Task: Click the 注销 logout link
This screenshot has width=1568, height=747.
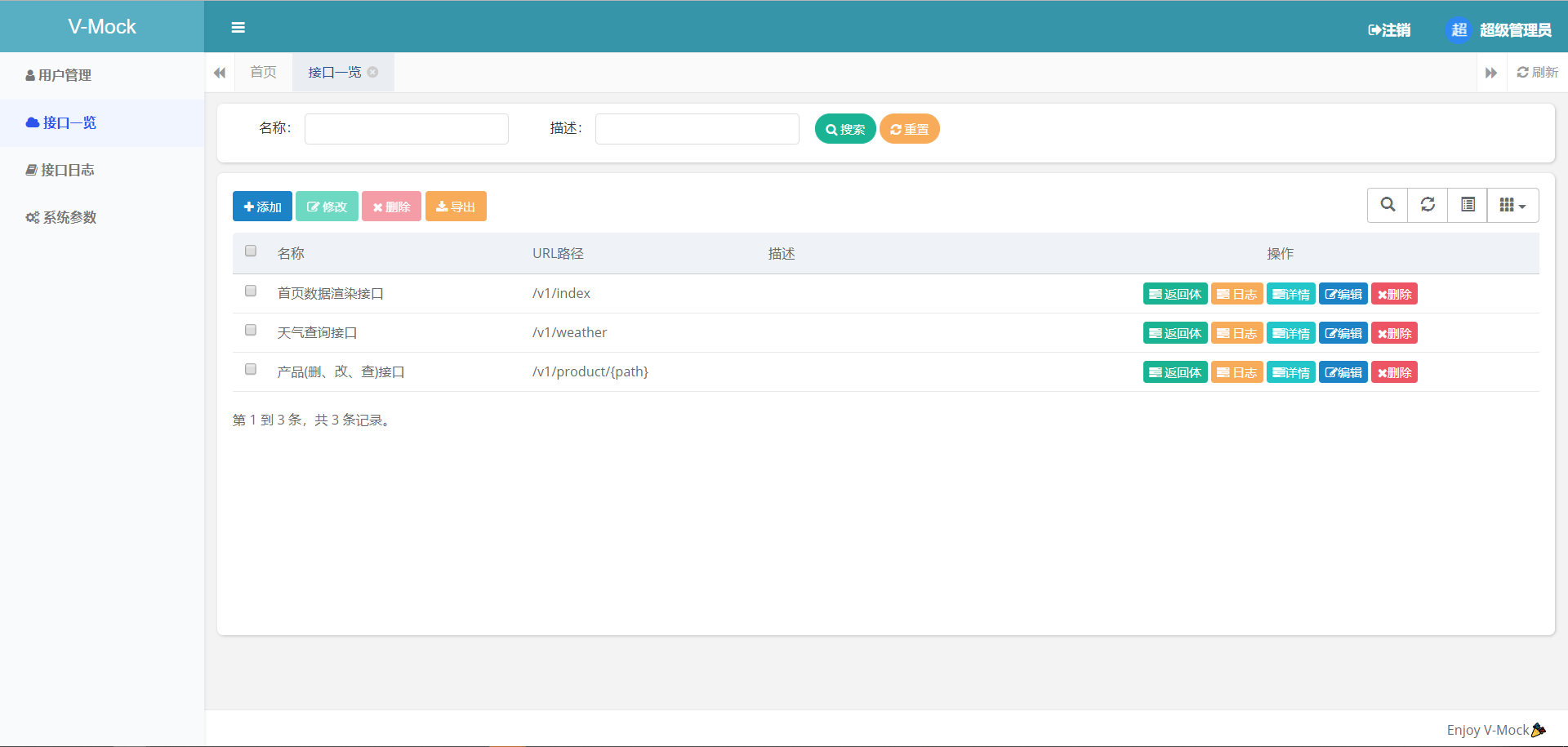Action: (1389, 30)
